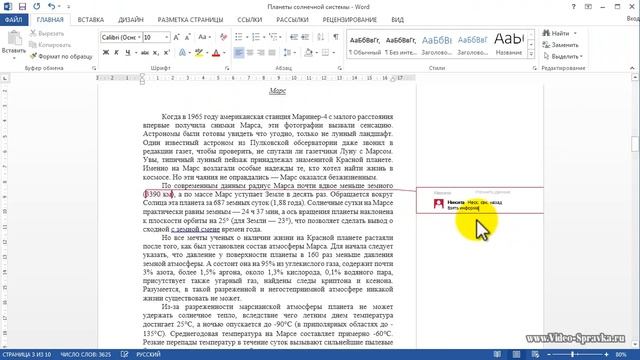
Task: Apply red font color button
Action: 216,53
